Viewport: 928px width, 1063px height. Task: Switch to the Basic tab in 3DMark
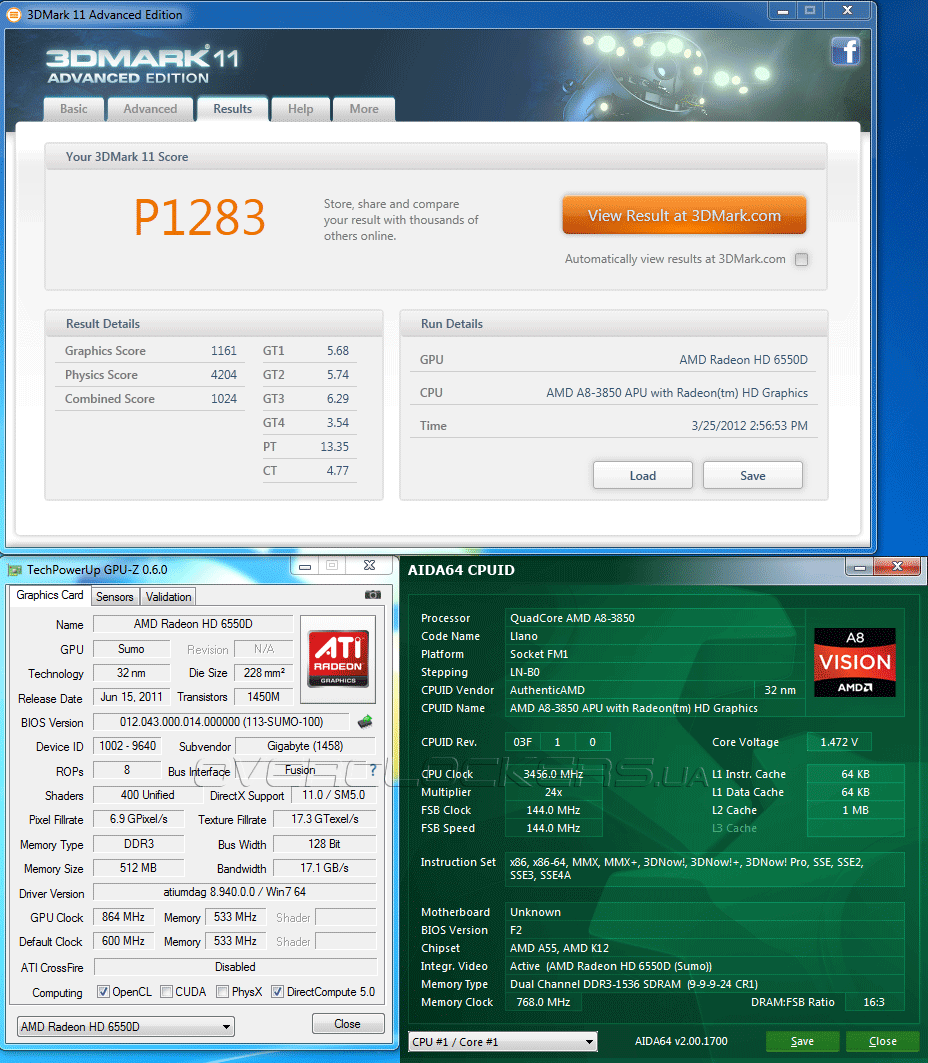[x=74, y=109]
